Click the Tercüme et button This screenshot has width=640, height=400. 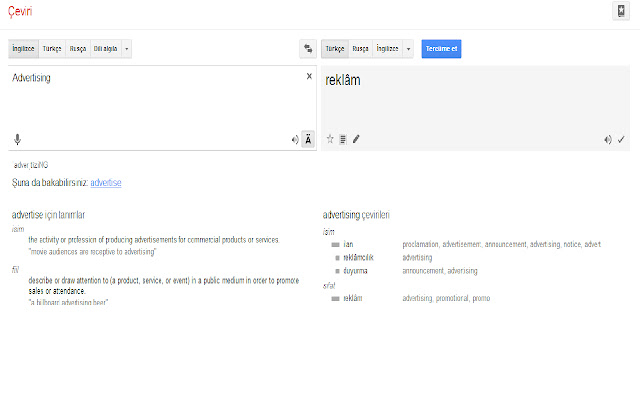point(441,49)
